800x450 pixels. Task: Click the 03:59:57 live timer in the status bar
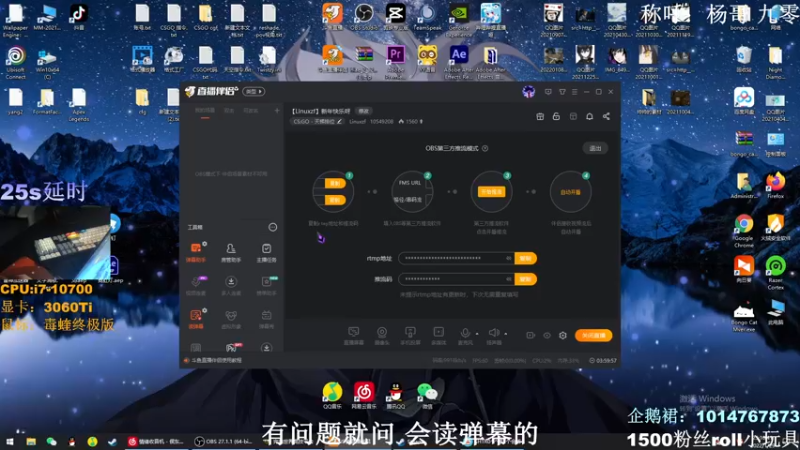pyautogui.click(x=603, y=361)
